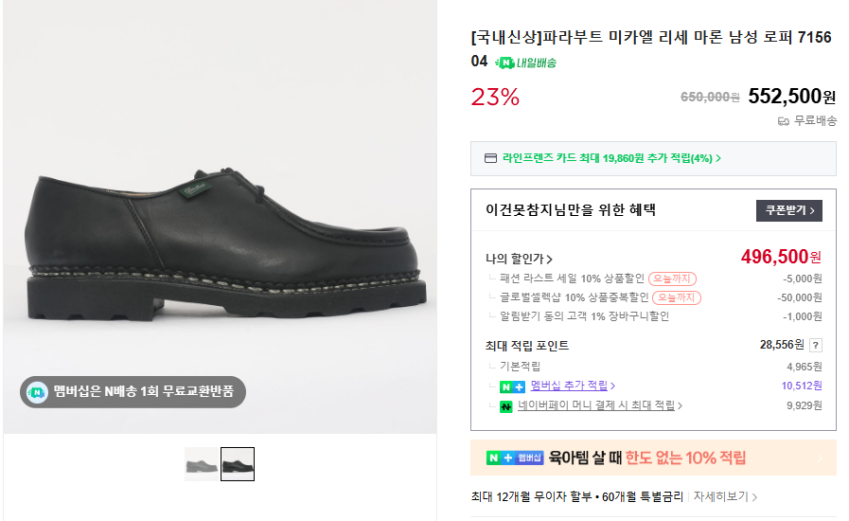
Task: Click the N icon on 무료교환반품 badge
Action: (x=37, y=391)
